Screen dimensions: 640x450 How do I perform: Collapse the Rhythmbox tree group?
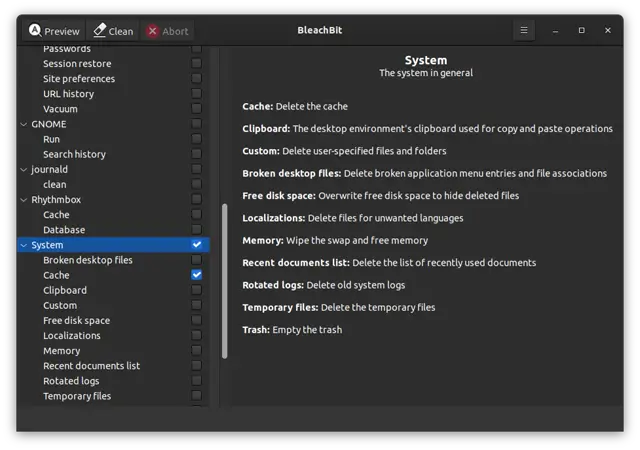(x=24, y=200)
